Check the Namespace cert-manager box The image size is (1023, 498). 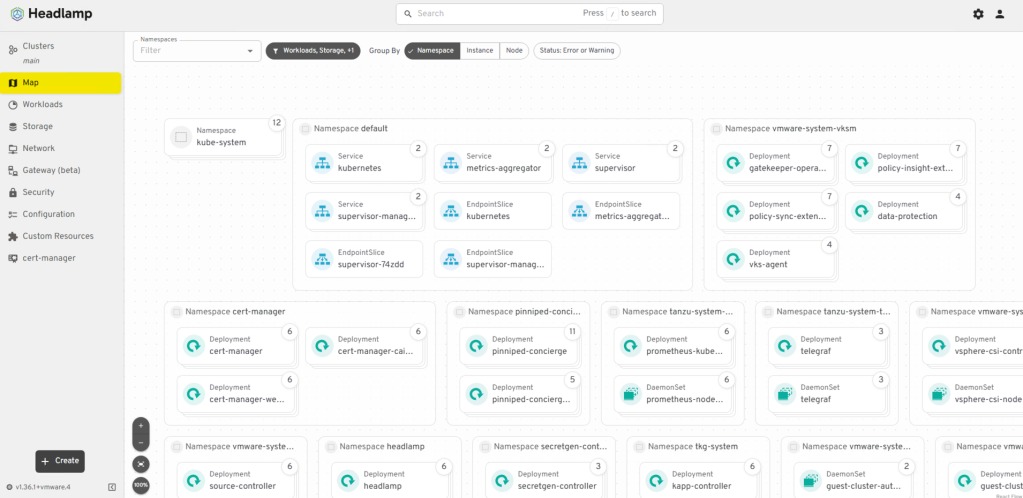(x=176, y=312)
